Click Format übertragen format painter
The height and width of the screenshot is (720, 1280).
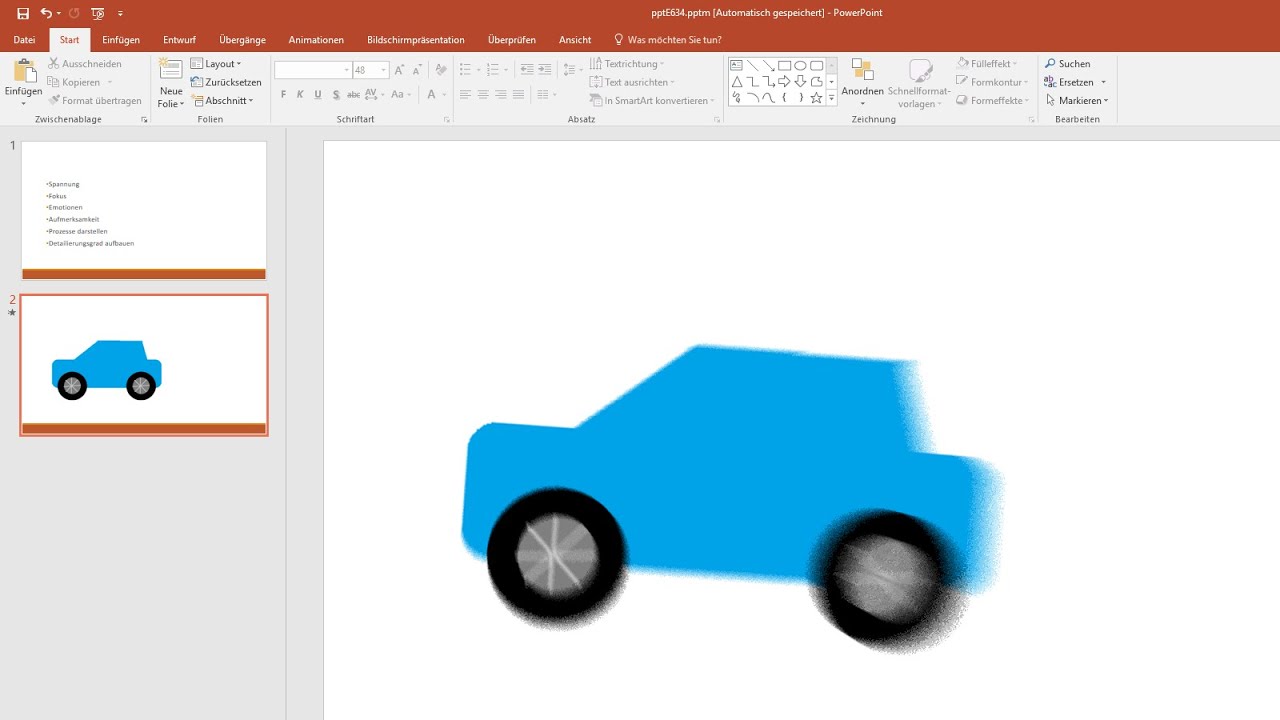pyautogui.click(x=95, y=100)
